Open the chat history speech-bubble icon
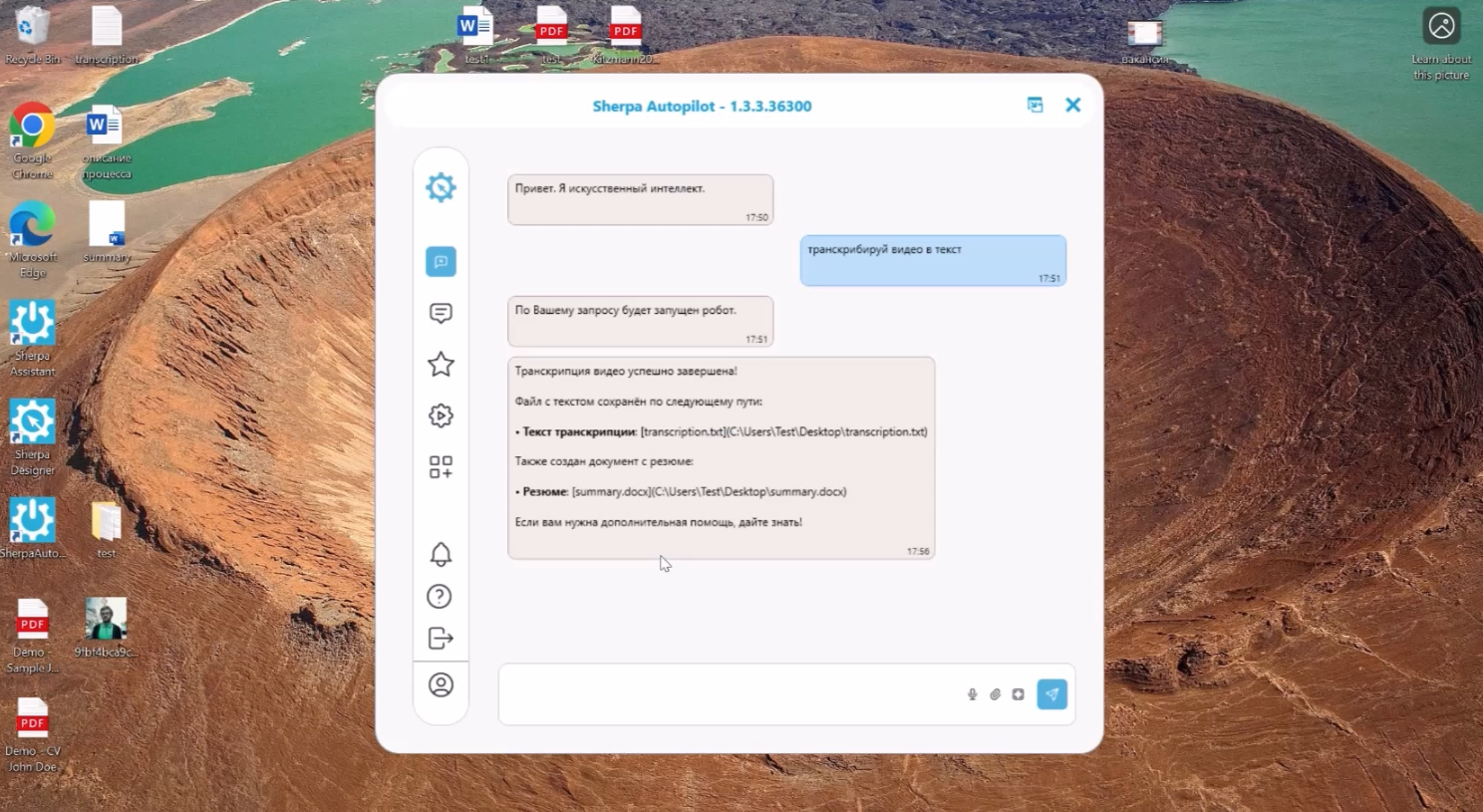Image resolution: width=1483 pixels, height=812 pixels. (441, 314)
